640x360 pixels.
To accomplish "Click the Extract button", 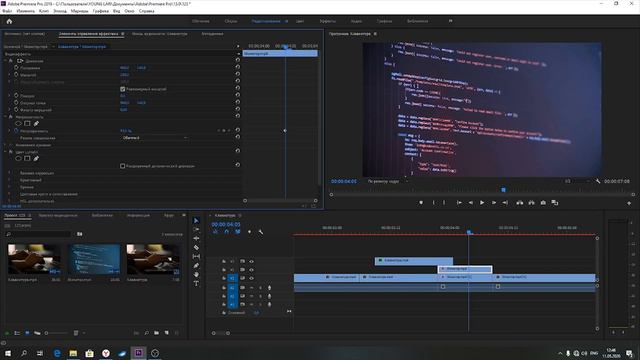I will pyautogui.click(x=531, y=202).
